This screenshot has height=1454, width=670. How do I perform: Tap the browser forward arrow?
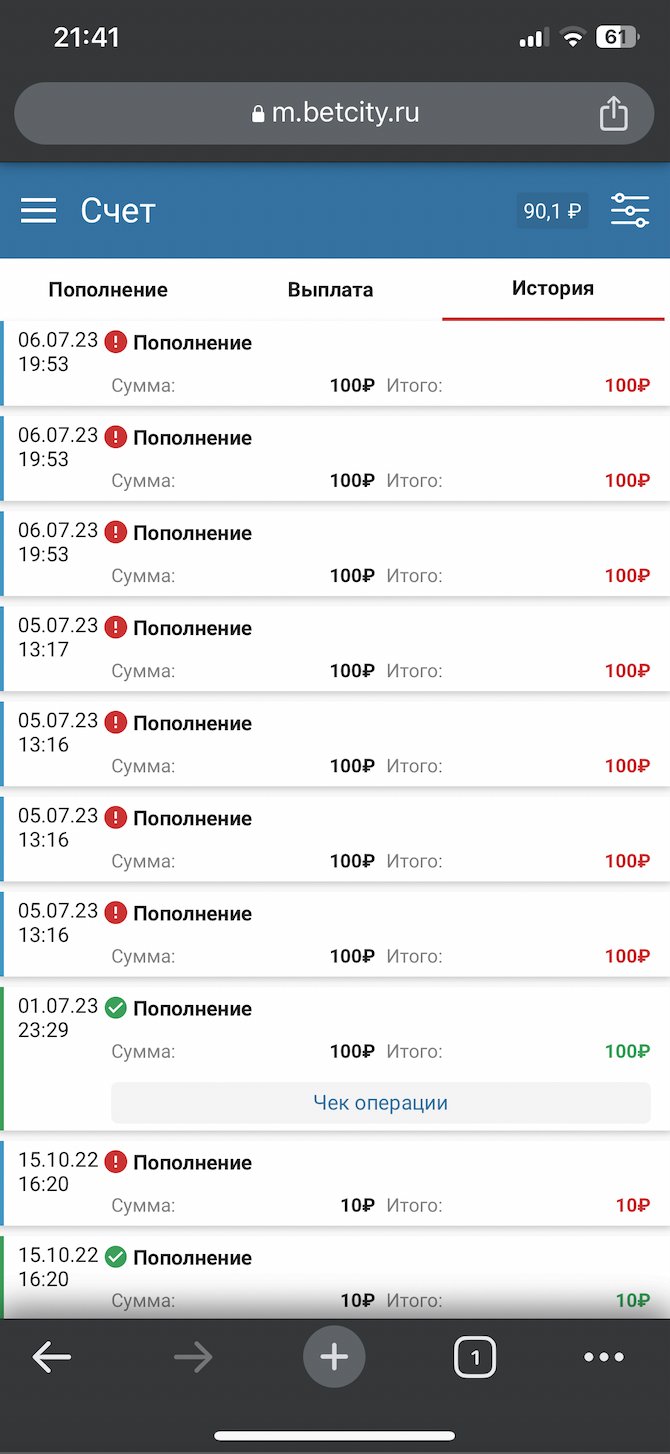(x=193, y=1357)
